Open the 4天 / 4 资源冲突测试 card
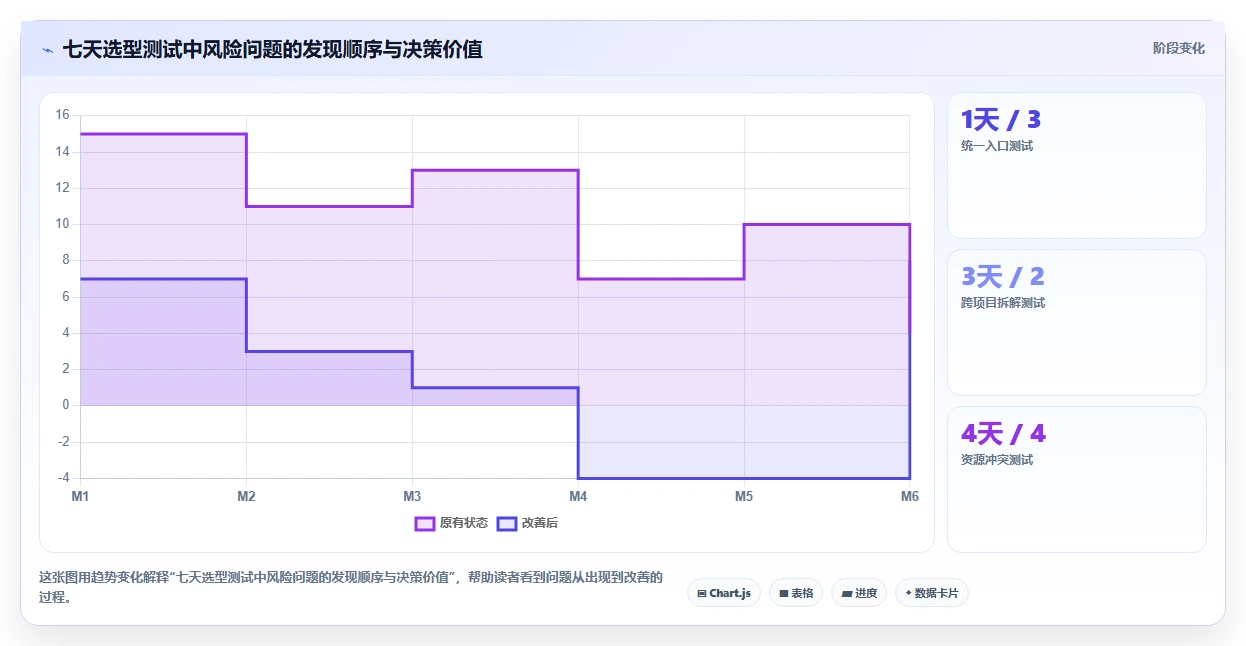Image resolution: width=1246 pixels, height=646 pixels. click(x=1077, y=479)
